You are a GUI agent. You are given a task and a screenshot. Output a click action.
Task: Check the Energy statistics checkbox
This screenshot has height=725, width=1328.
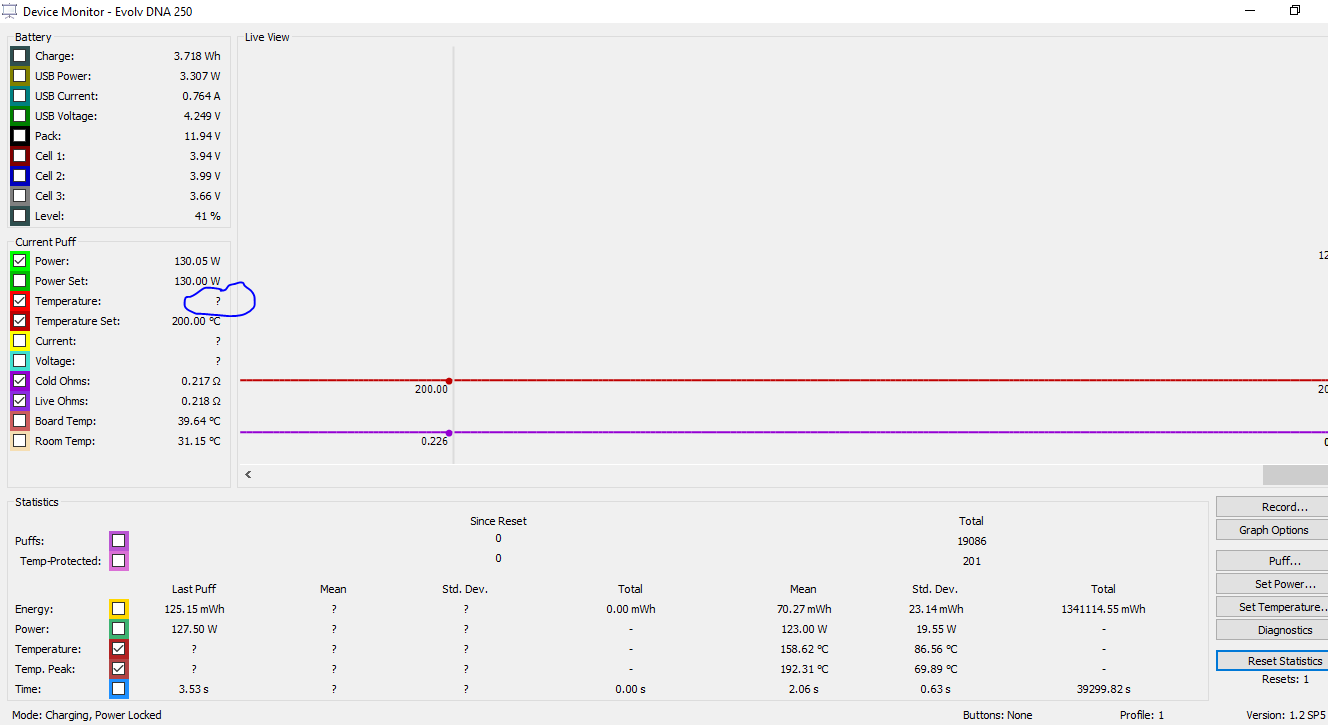tap(119, 609)
